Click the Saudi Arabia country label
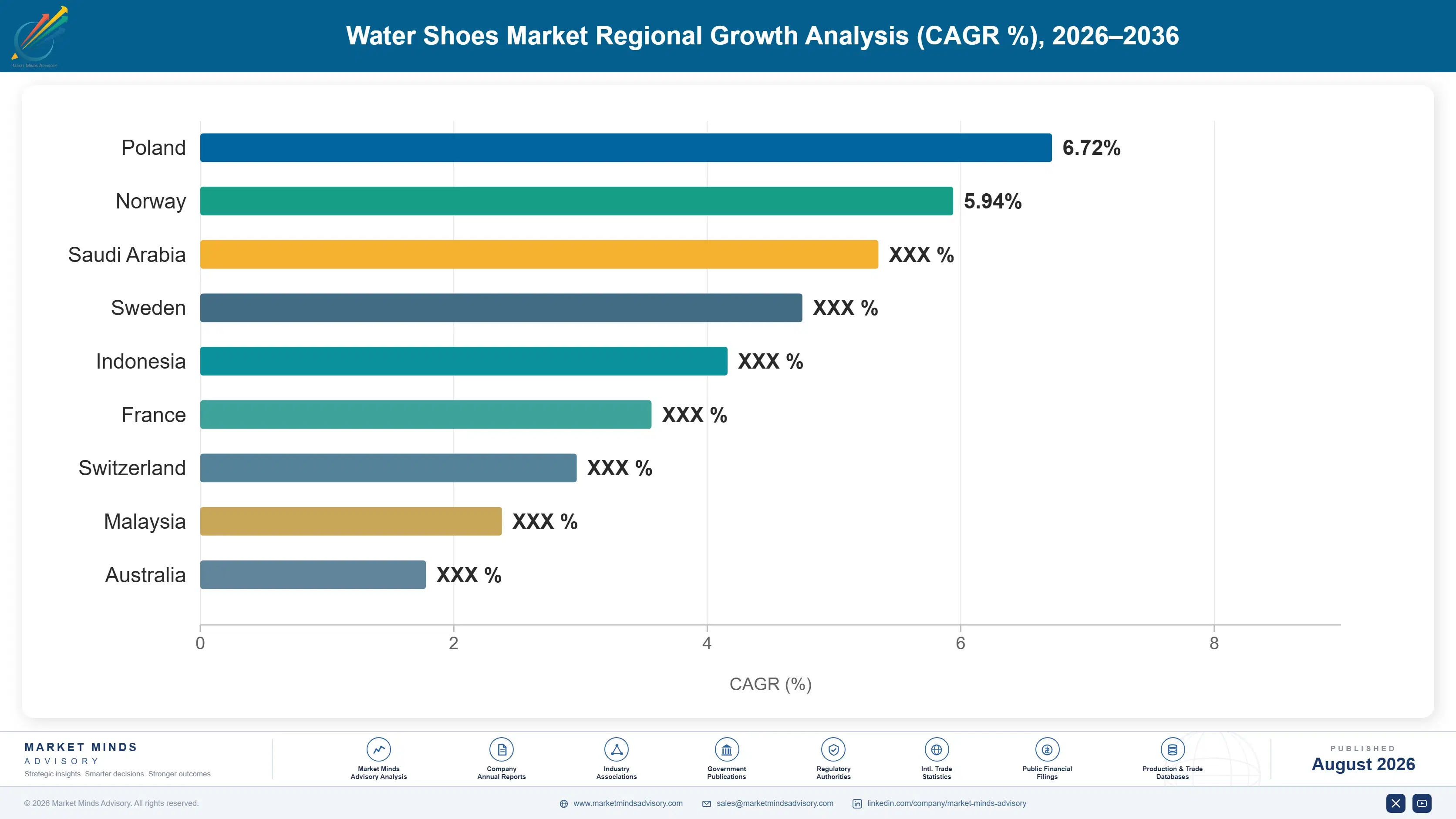Screen dimensions: 1456x819 (127, 255)
